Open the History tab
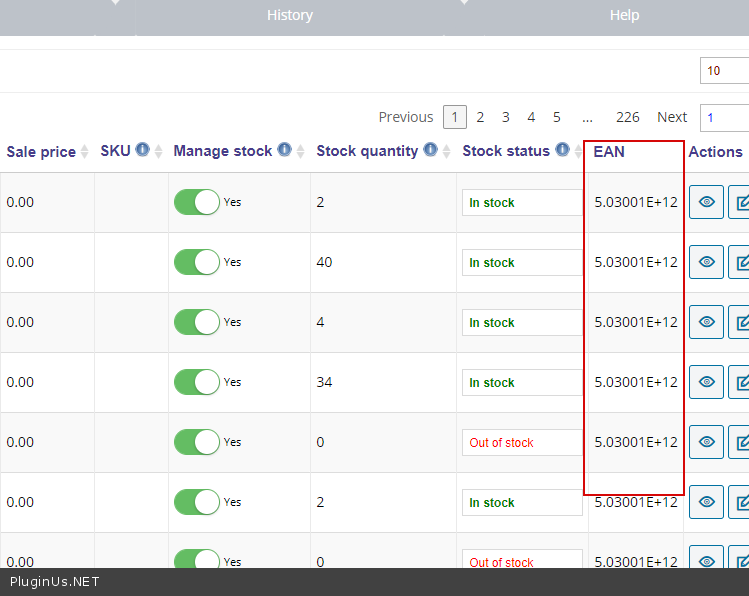The height and width of the screenshot is (596, 749). [290, 15]
